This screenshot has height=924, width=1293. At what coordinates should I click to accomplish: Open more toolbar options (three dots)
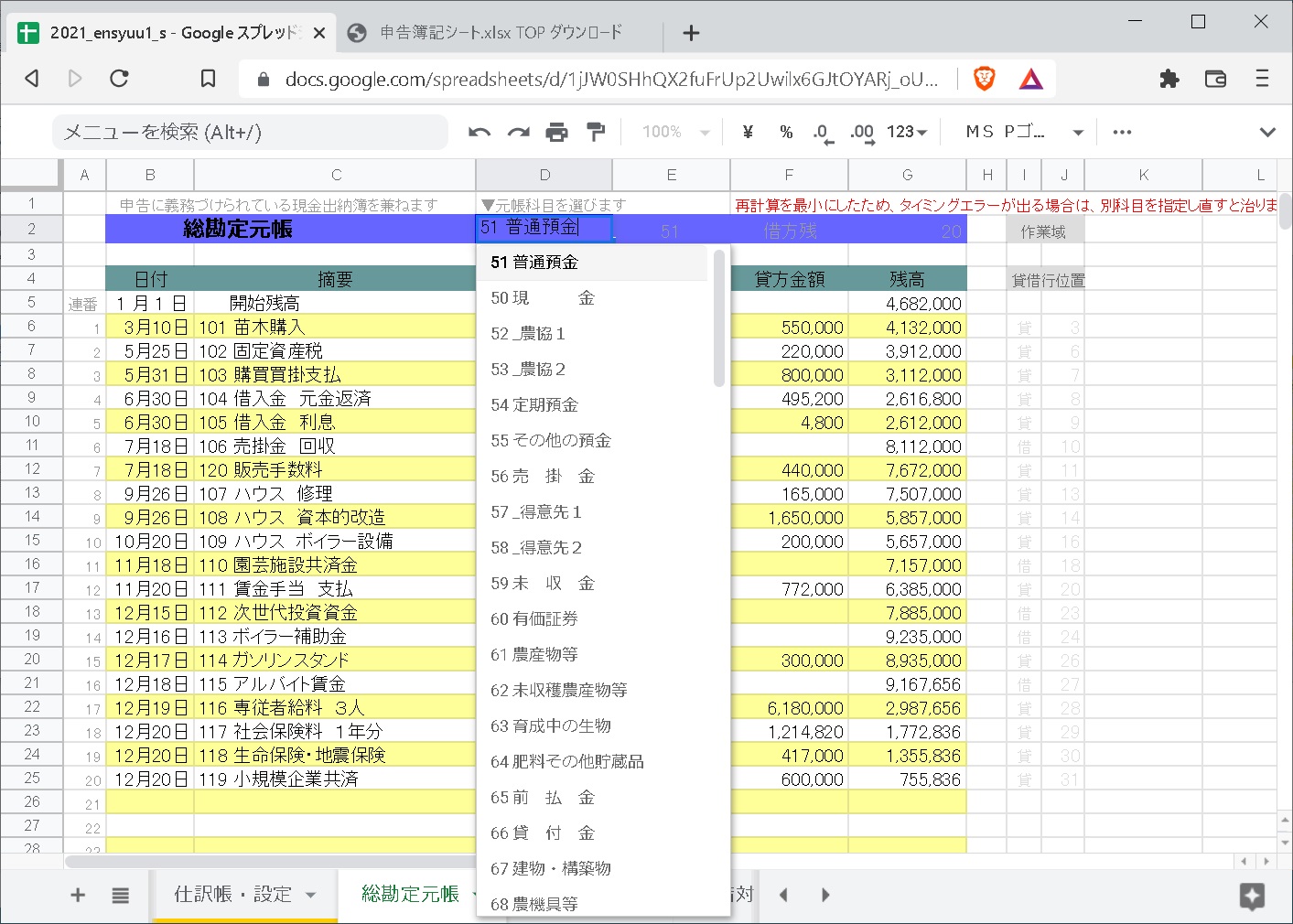point(1122,133)
